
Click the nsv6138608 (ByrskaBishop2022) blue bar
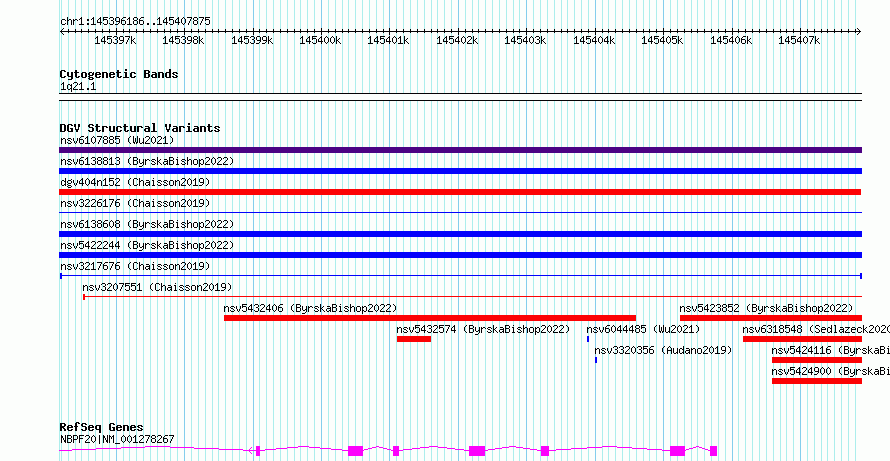coord(460,234)
